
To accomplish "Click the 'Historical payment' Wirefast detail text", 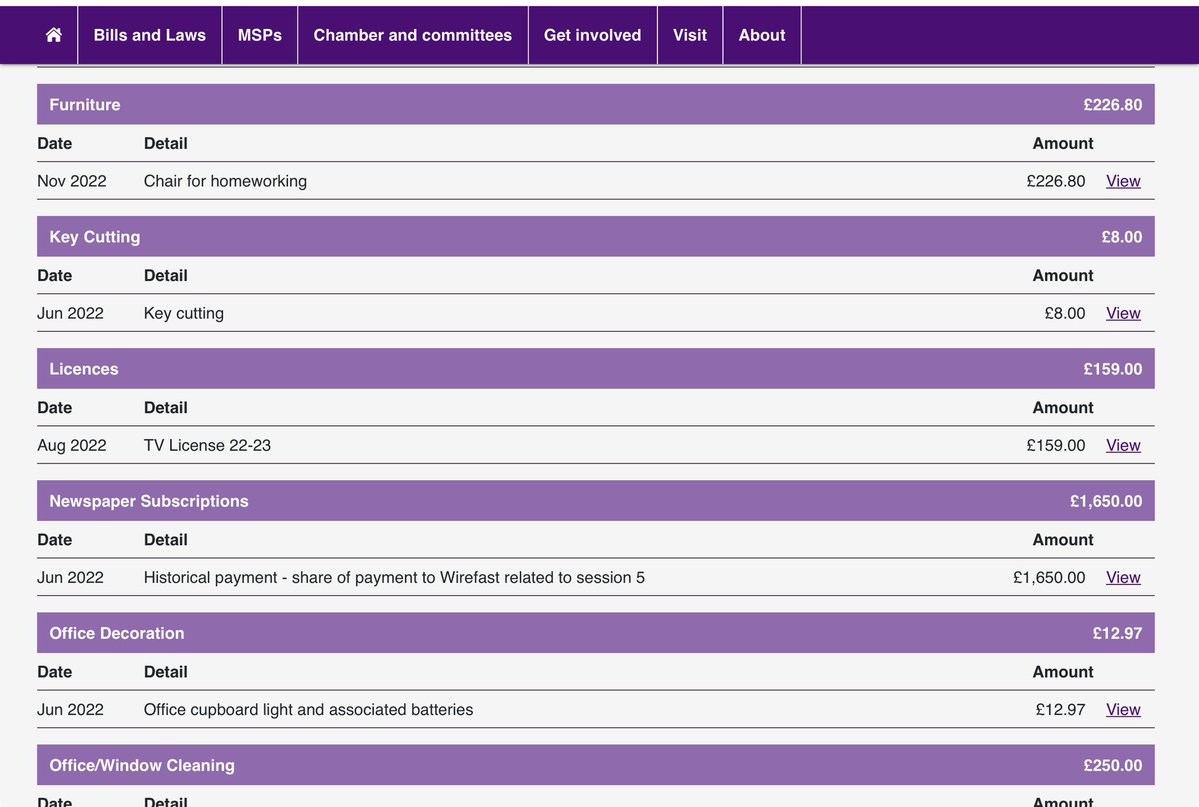I will [x=394, y=578].
